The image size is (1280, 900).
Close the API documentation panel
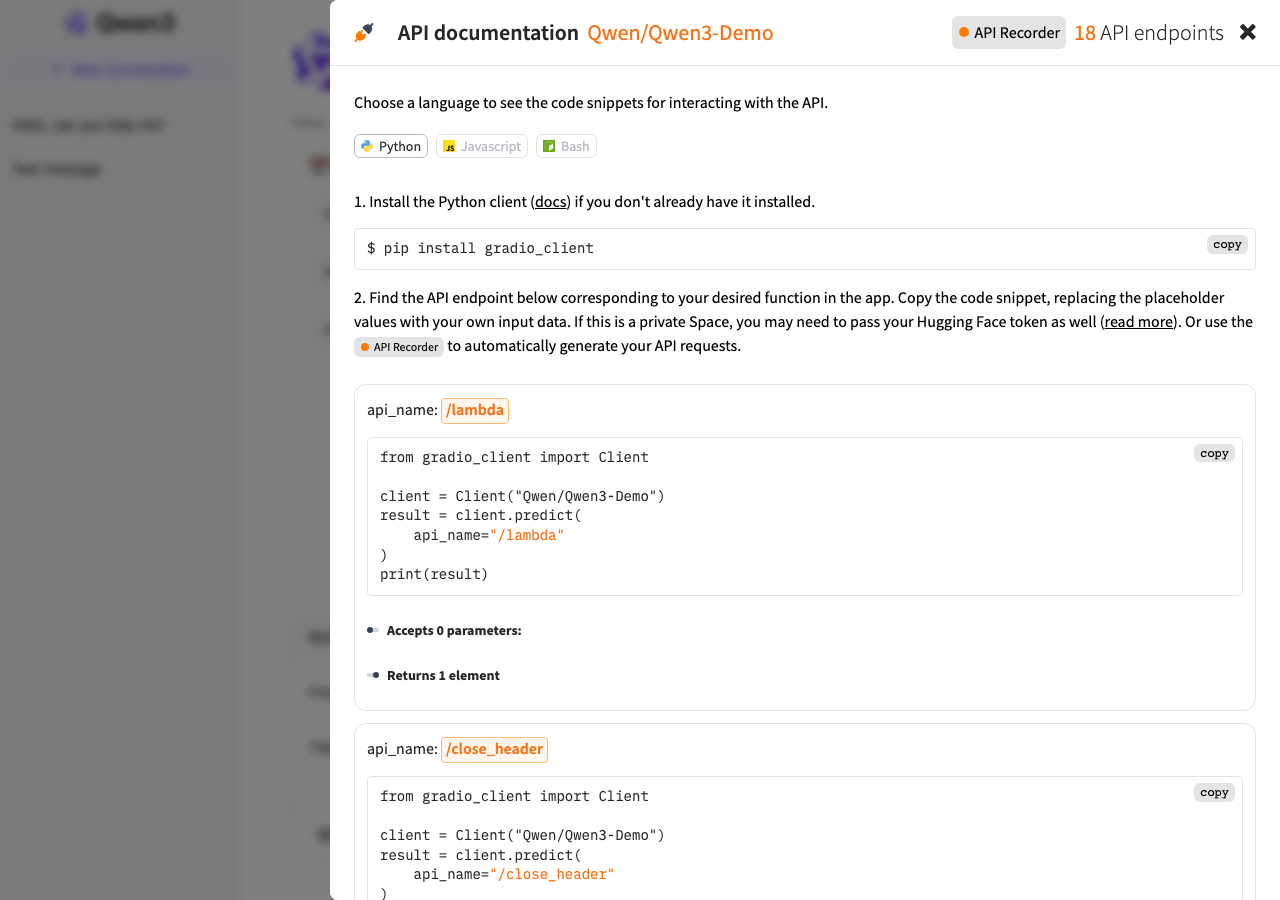tap(1248, 32)
